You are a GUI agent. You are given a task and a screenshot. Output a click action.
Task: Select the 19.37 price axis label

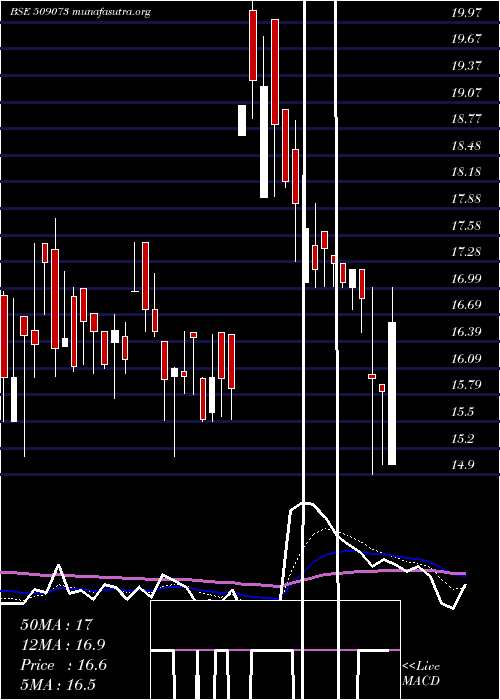point(466,66)
